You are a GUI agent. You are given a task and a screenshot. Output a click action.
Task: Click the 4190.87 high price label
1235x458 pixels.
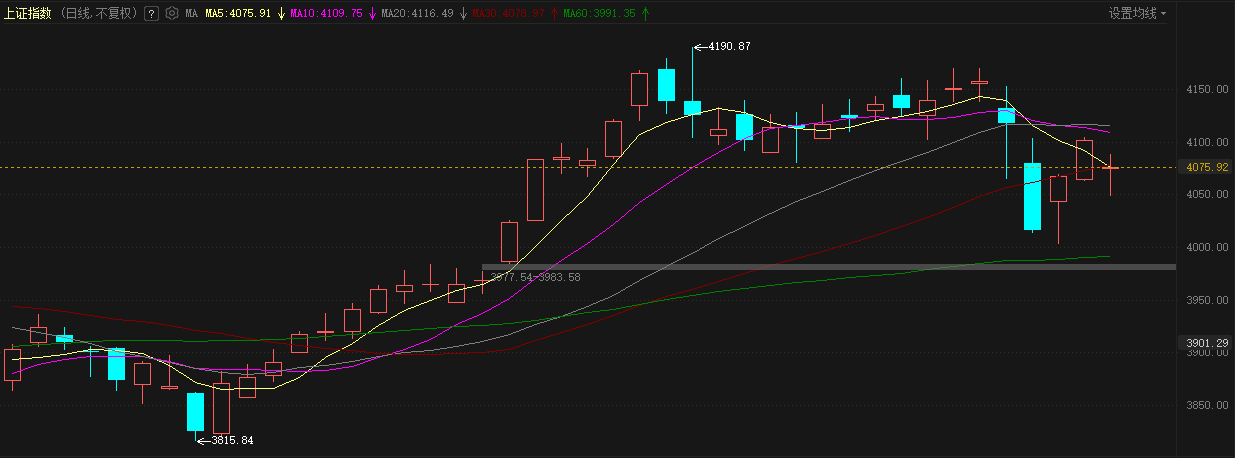tap(729, 46)
